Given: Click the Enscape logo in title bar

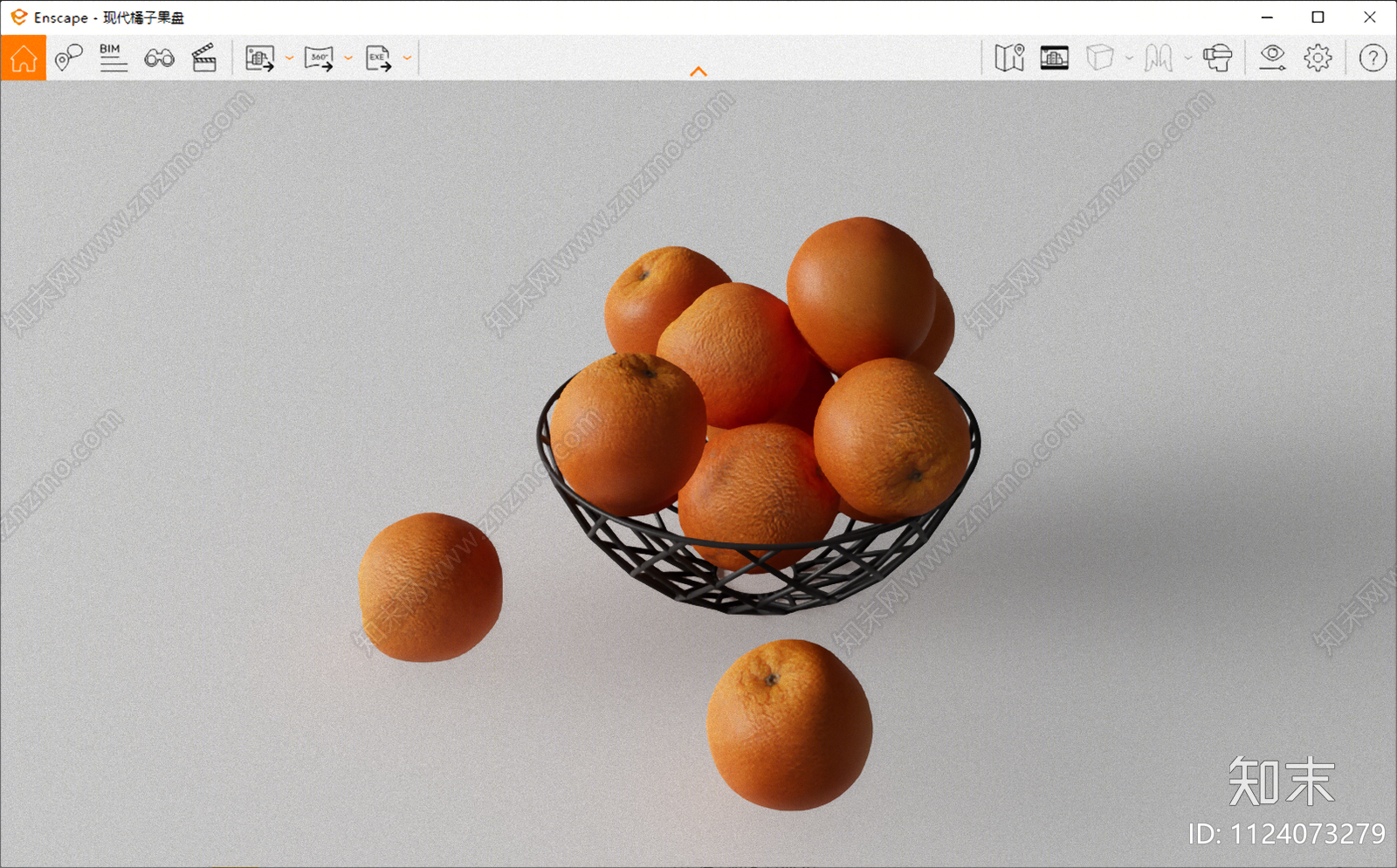Looking at the screenshot, I should coord(18,17).
